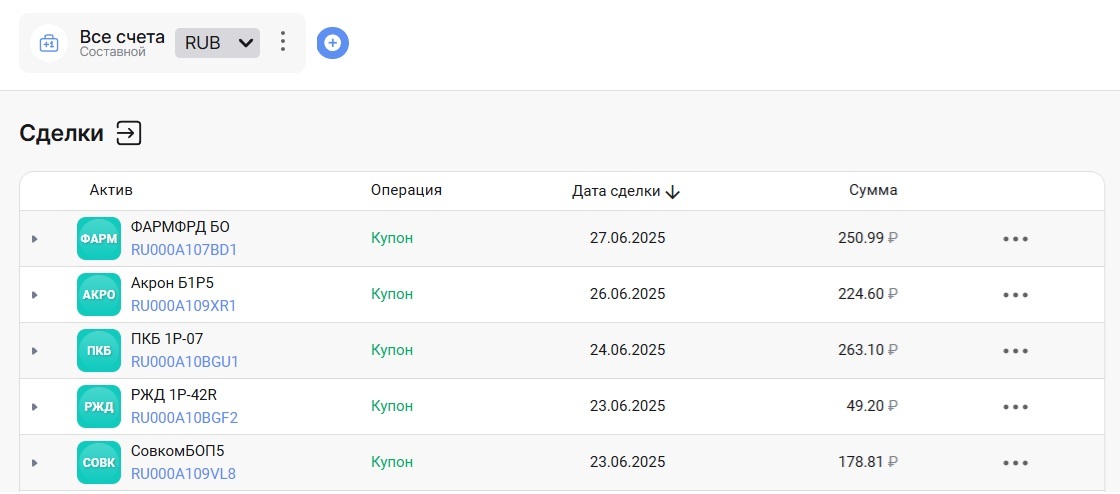Image resolution: width=1120 pixels, height=494 pixels.
Task: Click the portfolio briefcase icon for Все счета
Action: [49, 43]
